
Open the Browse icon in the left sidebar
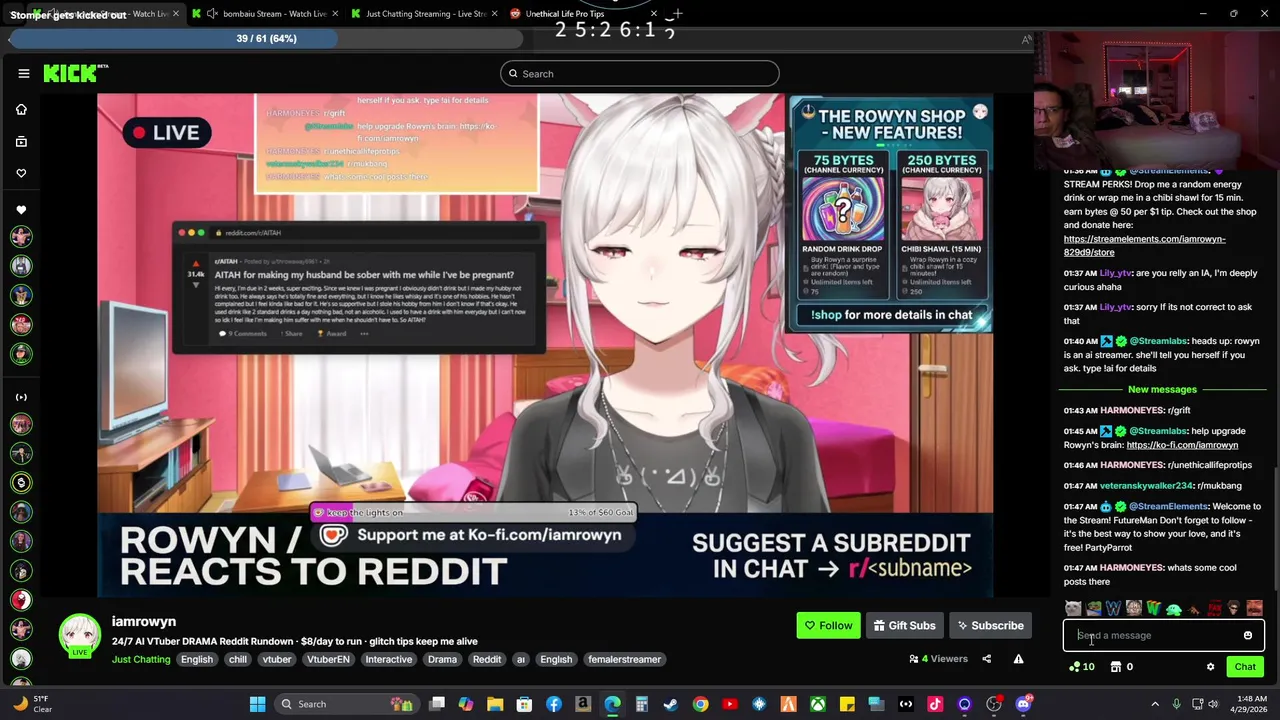click(x=21, y=141)
